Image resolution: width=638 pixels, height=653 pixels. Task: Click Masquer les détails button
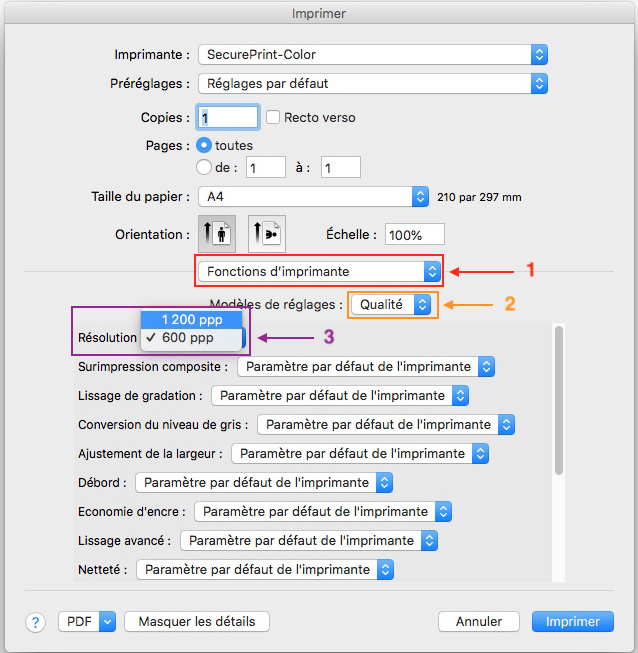[196, 622]
